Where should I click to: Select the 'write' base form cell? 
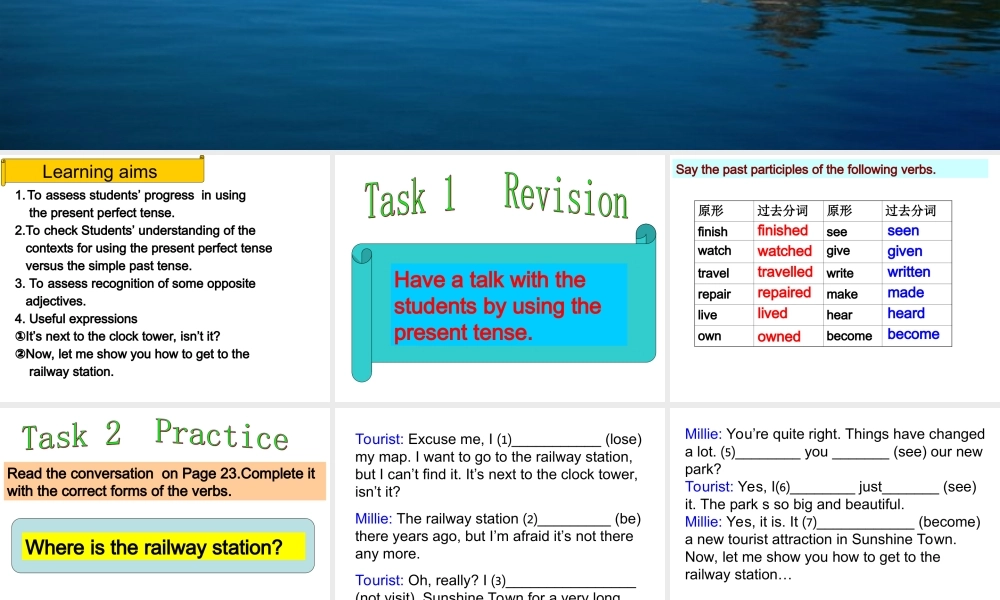(x=852, y=272)
